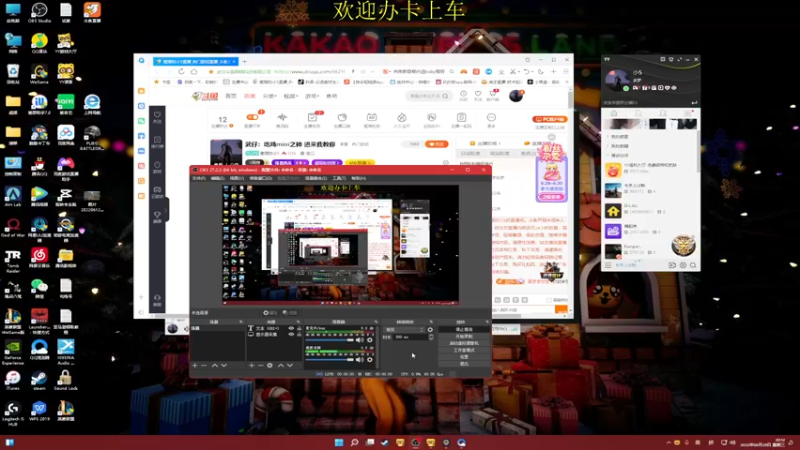Viewport: 800px width, 450px height.
Task: Open the OBS File menu
Action: pyautogui.click(x=198, y=178)
